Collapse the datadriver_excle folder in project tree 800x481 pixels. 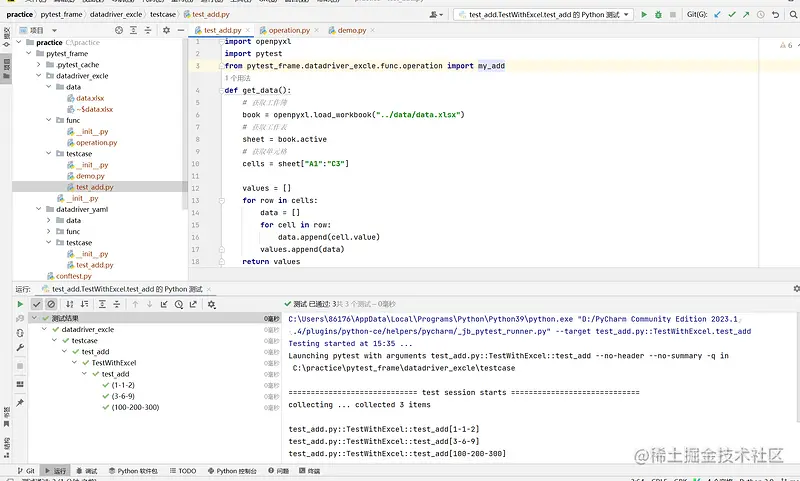tap(39, 76)
